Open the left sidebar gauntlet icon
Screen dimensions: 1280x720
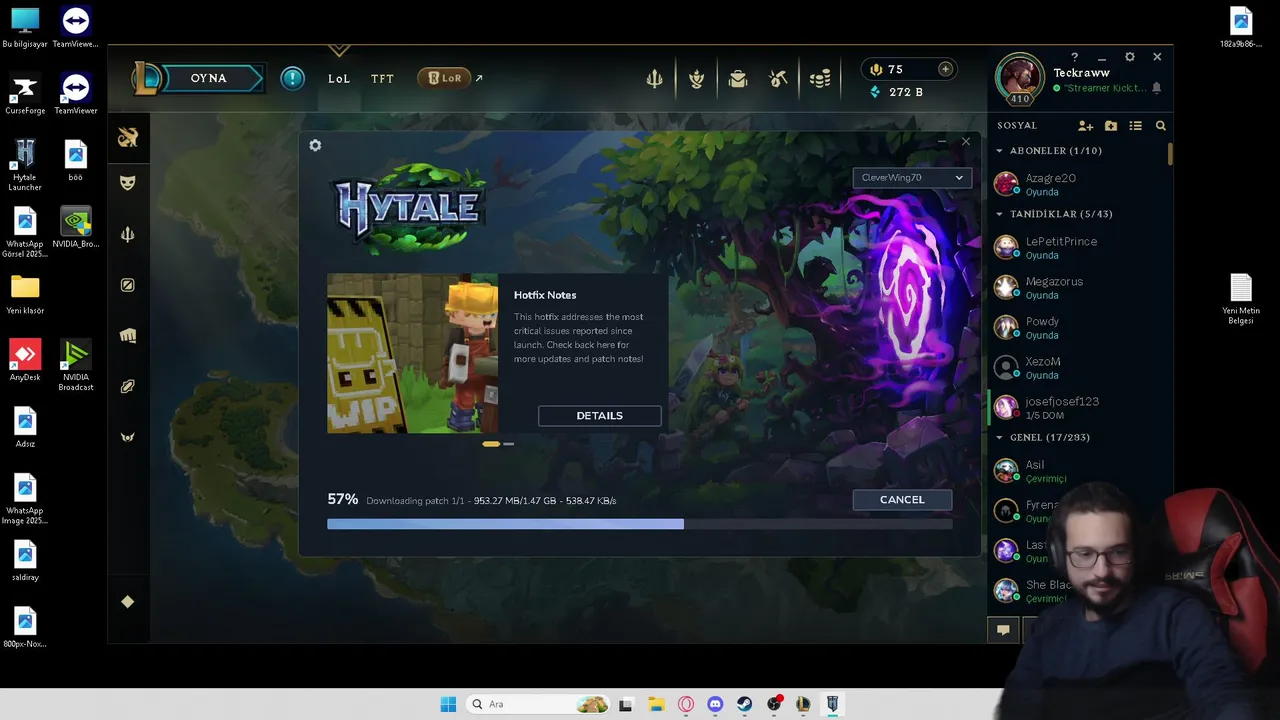(x=128, y=336)
